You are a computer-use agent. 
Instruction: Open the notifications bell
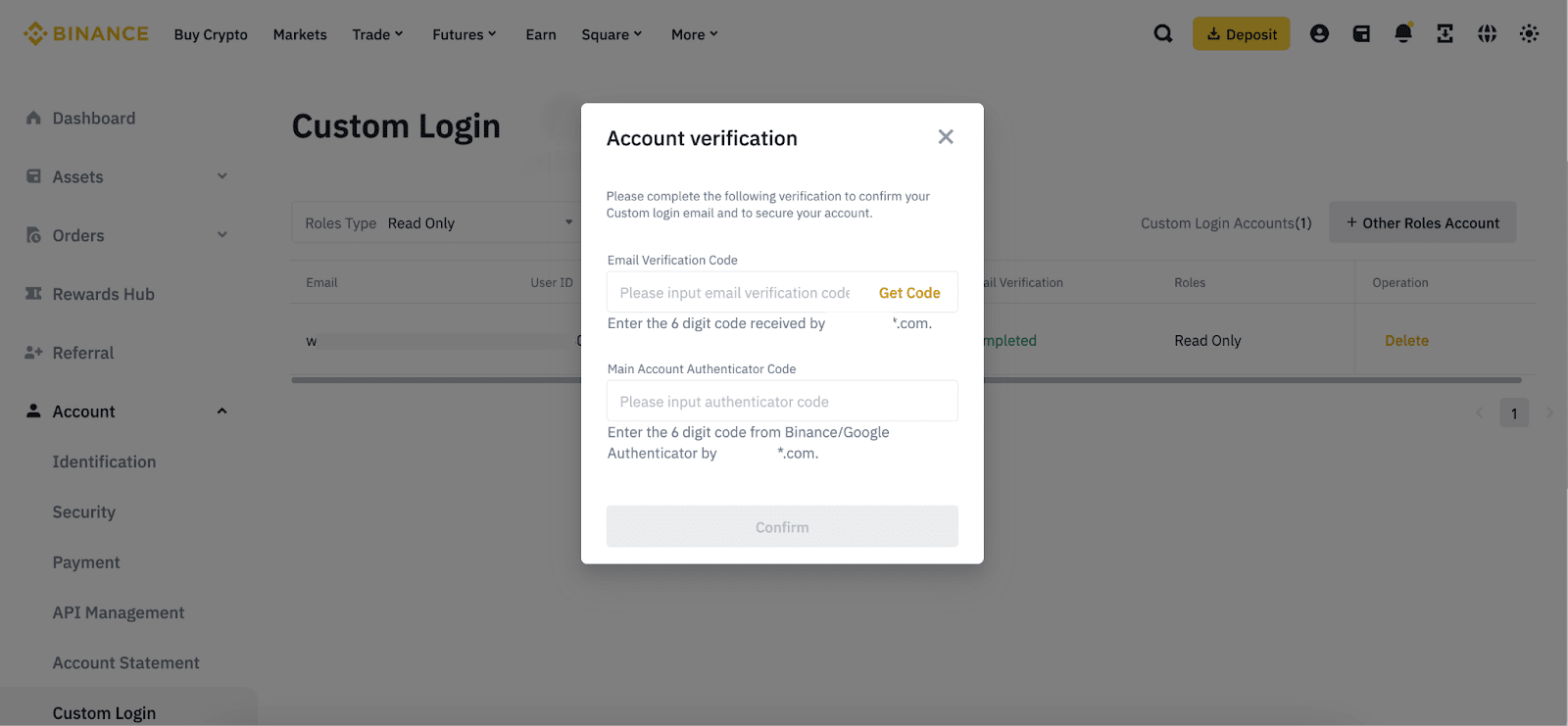[x=1403, y=34]
